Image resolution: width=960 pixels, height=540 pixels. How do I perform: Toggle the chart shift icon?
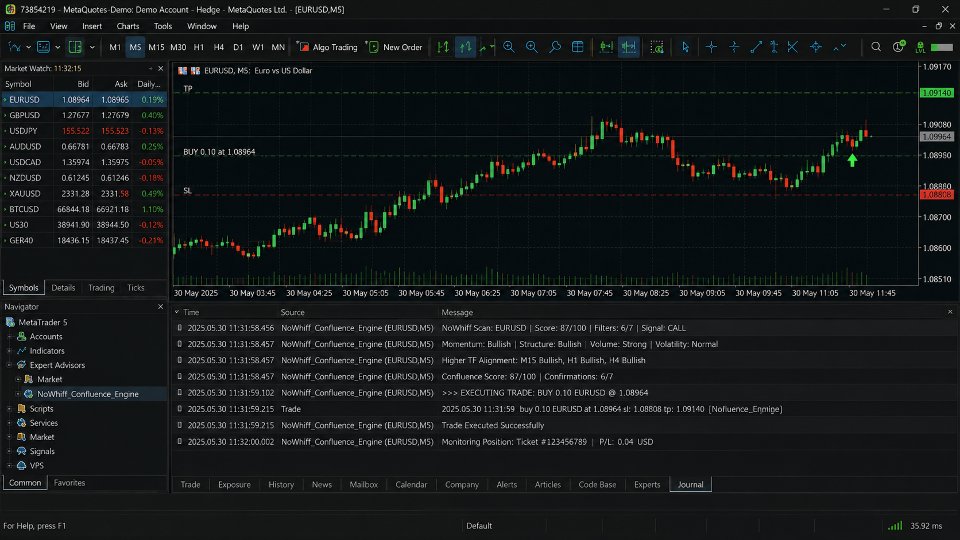point(629,47)
